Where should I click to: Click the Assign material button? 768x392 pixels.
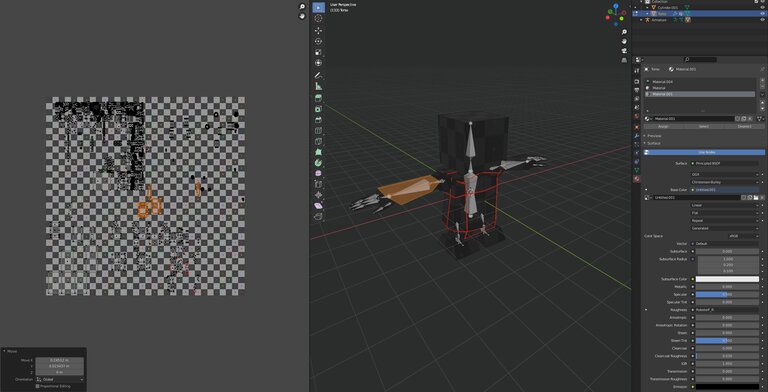663,126
